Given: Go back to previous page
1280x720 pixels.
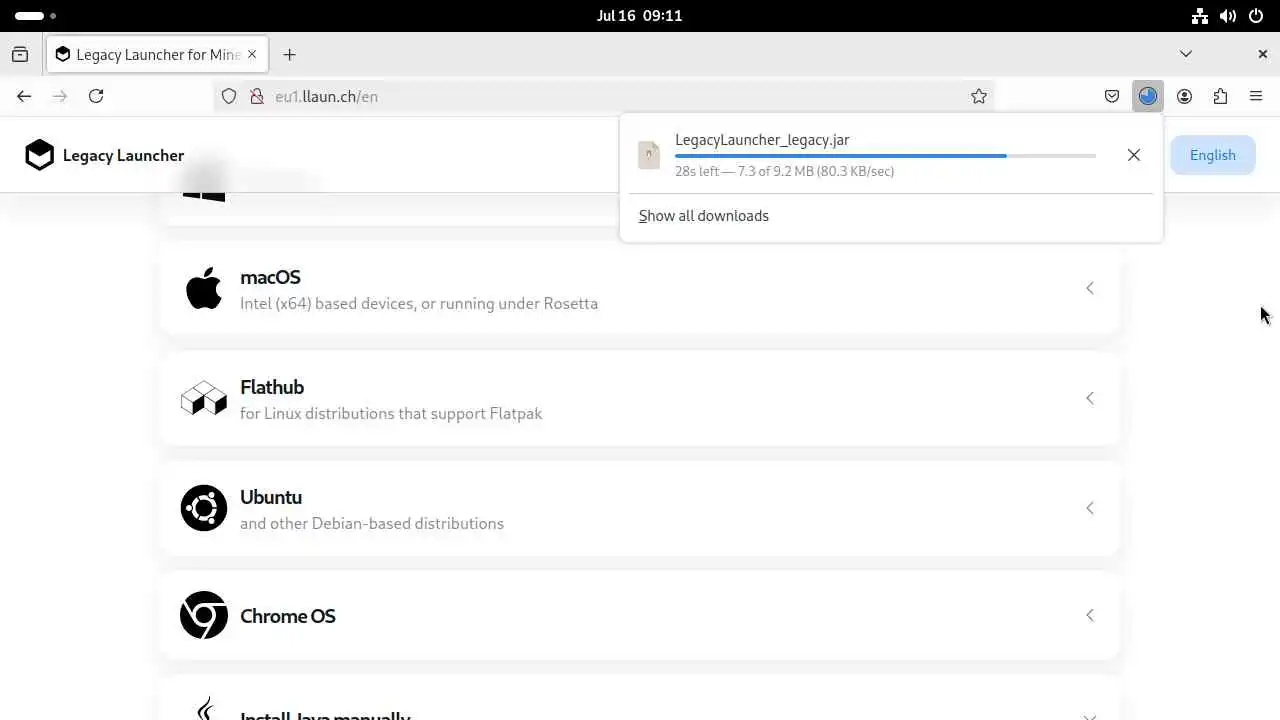Looking at the screenshot, I should point(24,96).
